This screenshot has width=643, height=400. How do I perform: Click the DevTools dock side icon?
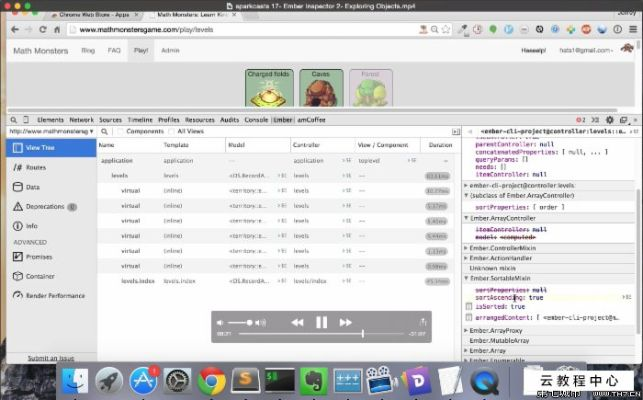[623, 120]
